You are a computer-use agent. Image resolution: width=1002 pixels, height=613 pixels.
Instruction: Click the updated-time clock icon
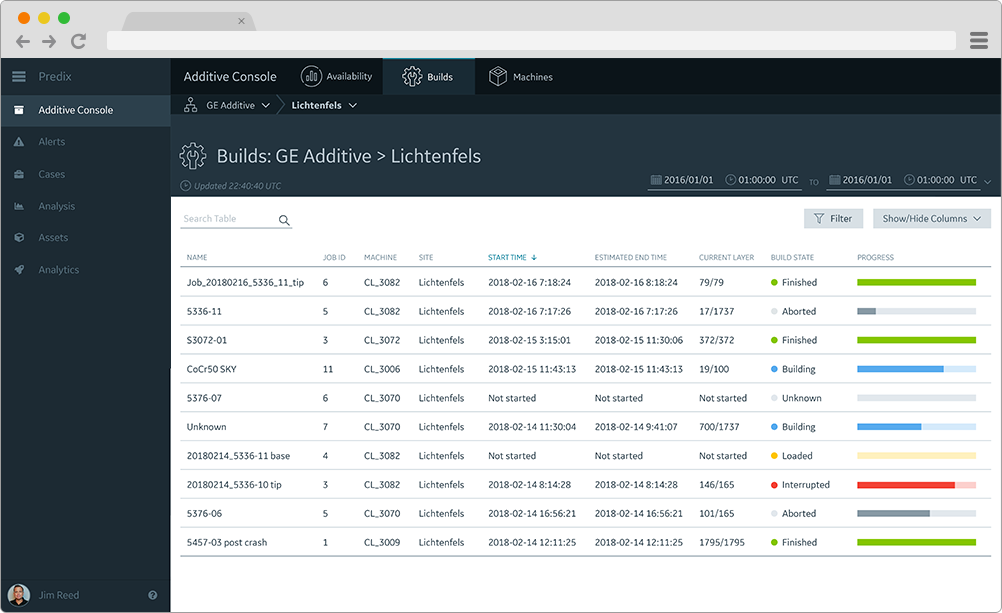tap(185, 186)
